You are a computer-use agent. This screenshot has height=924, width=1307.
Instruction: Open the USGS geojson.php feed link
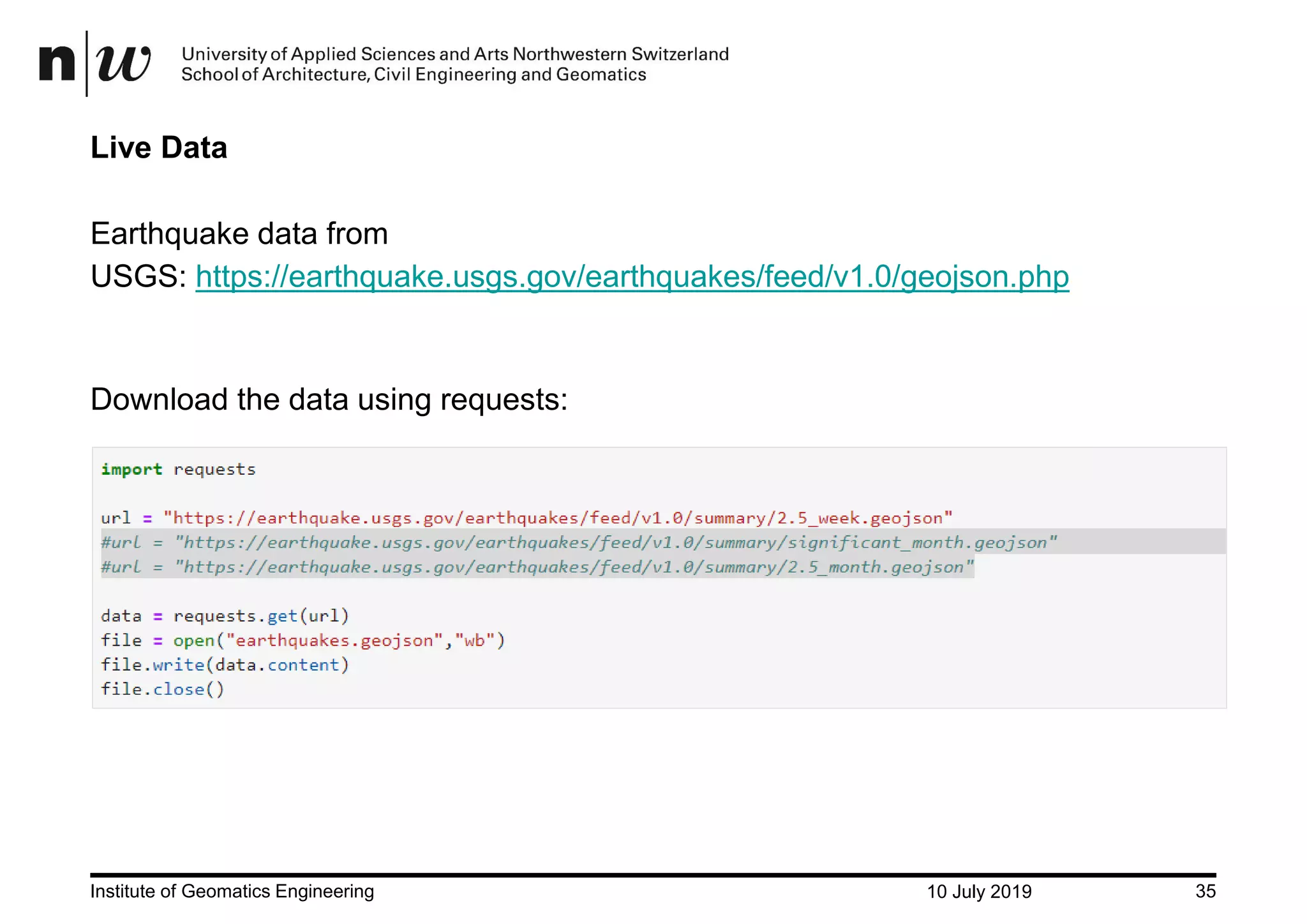tap(632, 277)
